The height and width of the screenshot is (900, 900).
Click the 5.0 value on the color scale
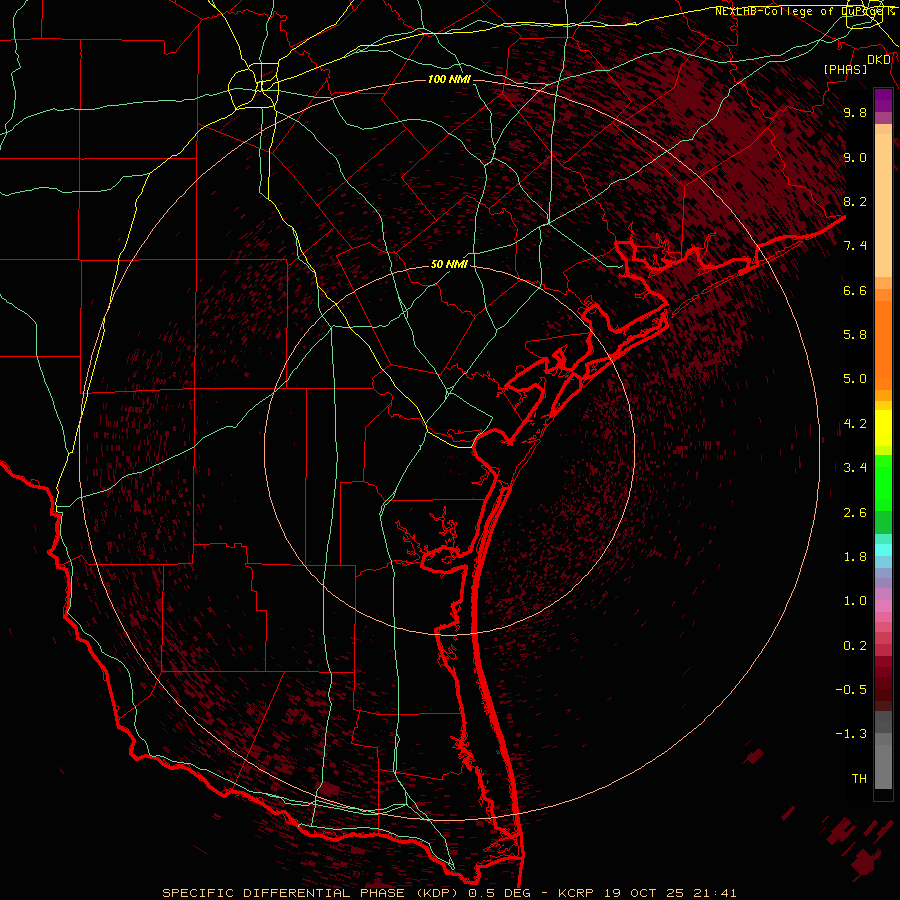coord(855,379)
